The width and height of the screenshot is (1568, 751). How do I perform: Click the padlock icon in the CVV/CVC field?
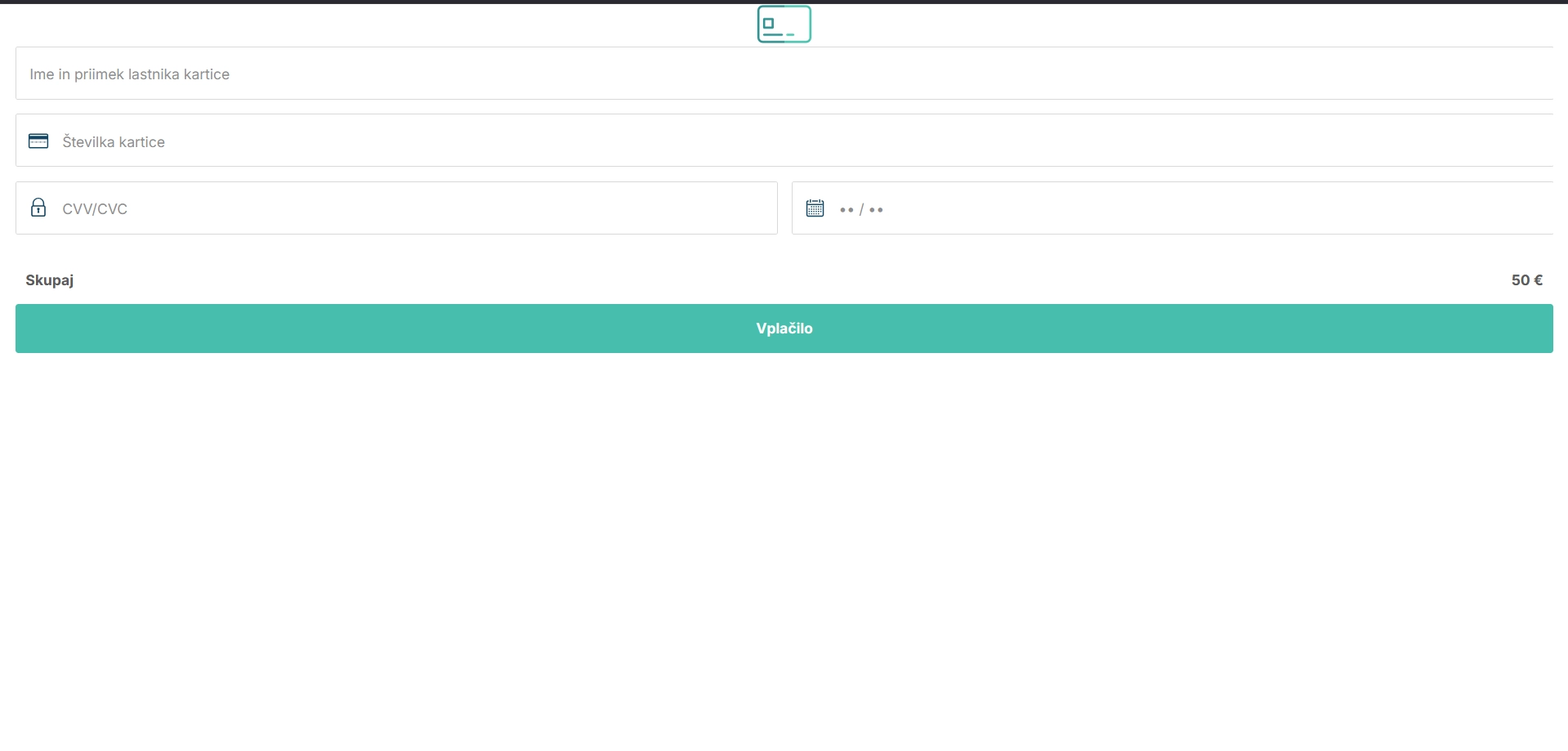tap(38, 208)
